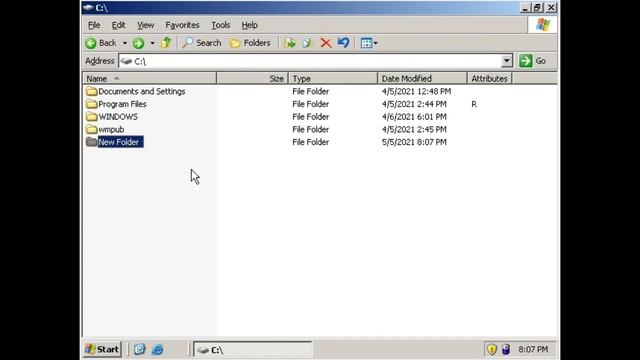Open the Search pane
640x360 pixels.
pyautogui.click(x=202, y=43)
